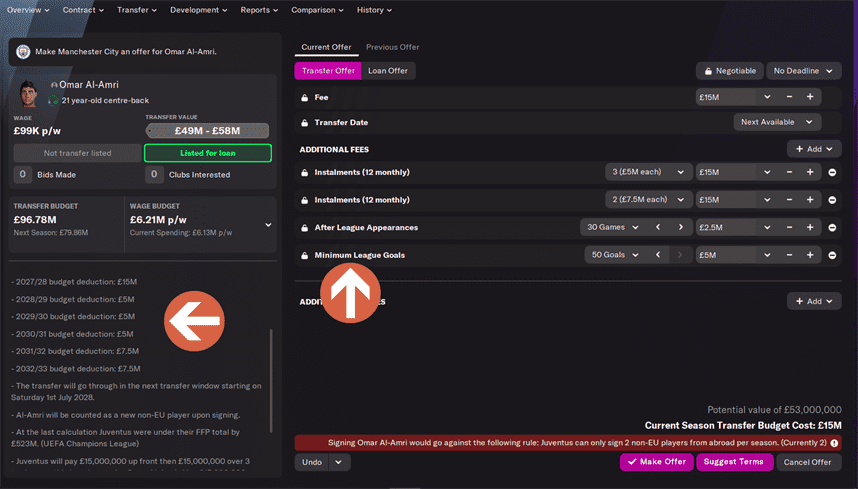Switch to the Current Offer tab
858x489 pixels.
point(326,47)
